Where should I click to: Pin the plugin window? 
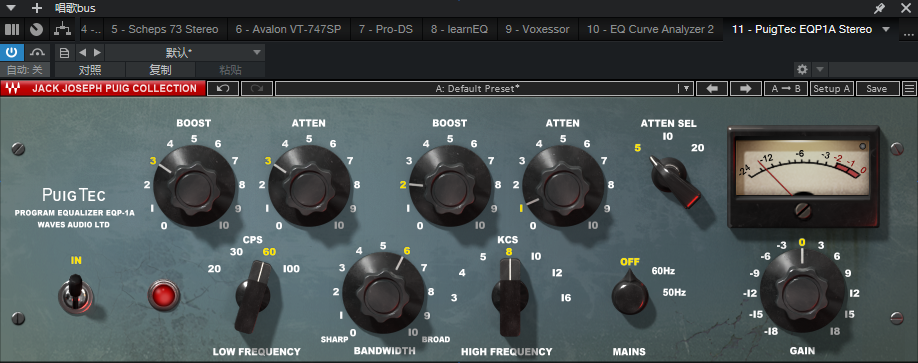(879, 8)
